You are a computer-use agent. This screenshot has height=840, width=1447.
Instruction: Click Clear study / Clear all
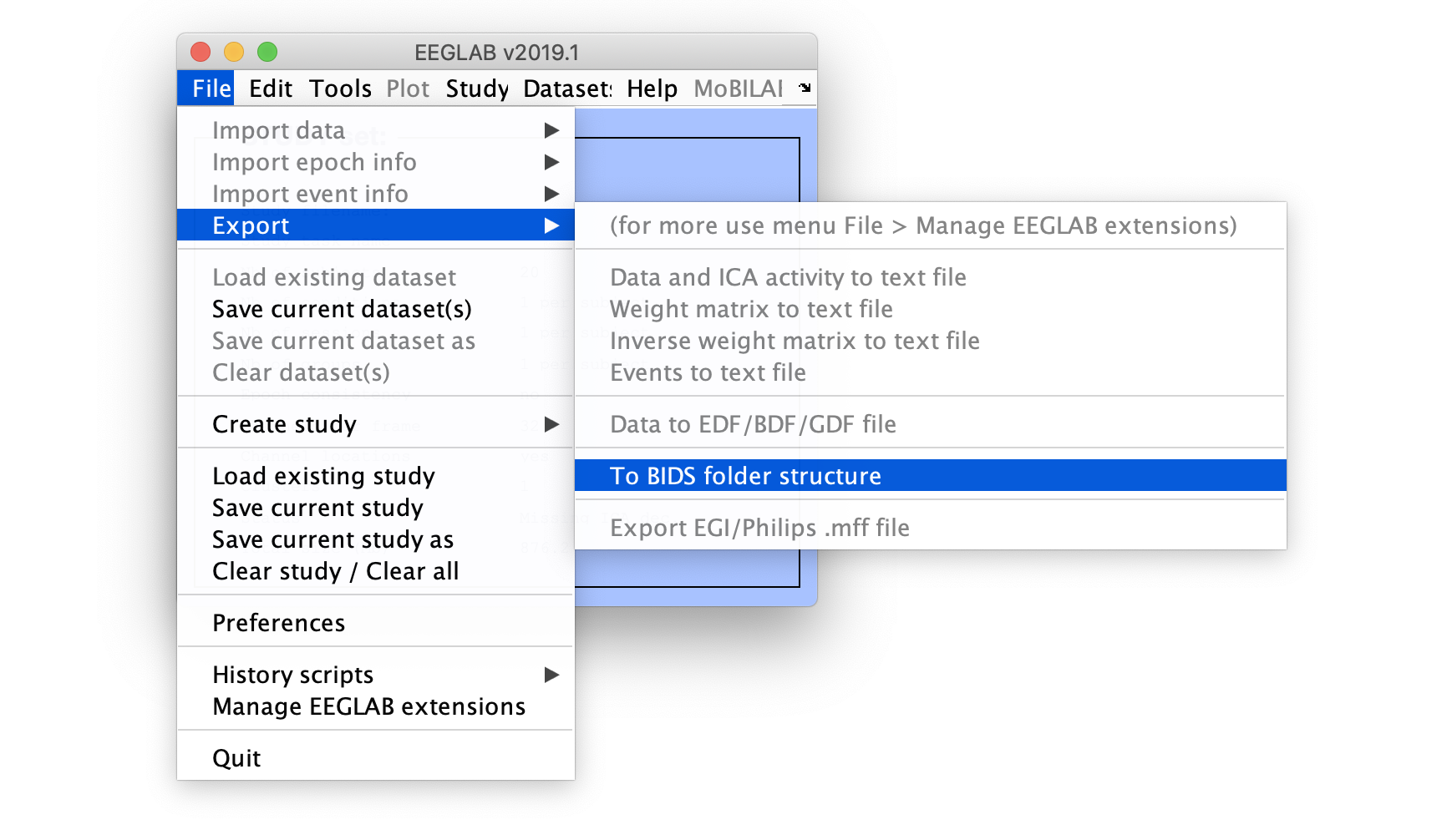point(335,571)
